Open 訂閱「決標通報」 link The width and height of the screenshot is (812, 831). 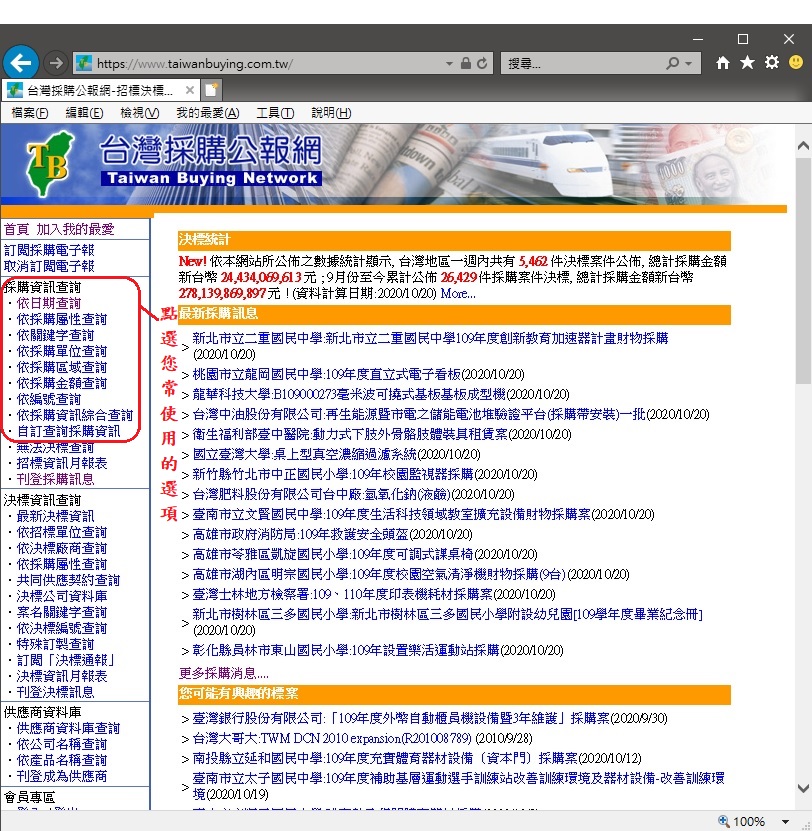65,659
